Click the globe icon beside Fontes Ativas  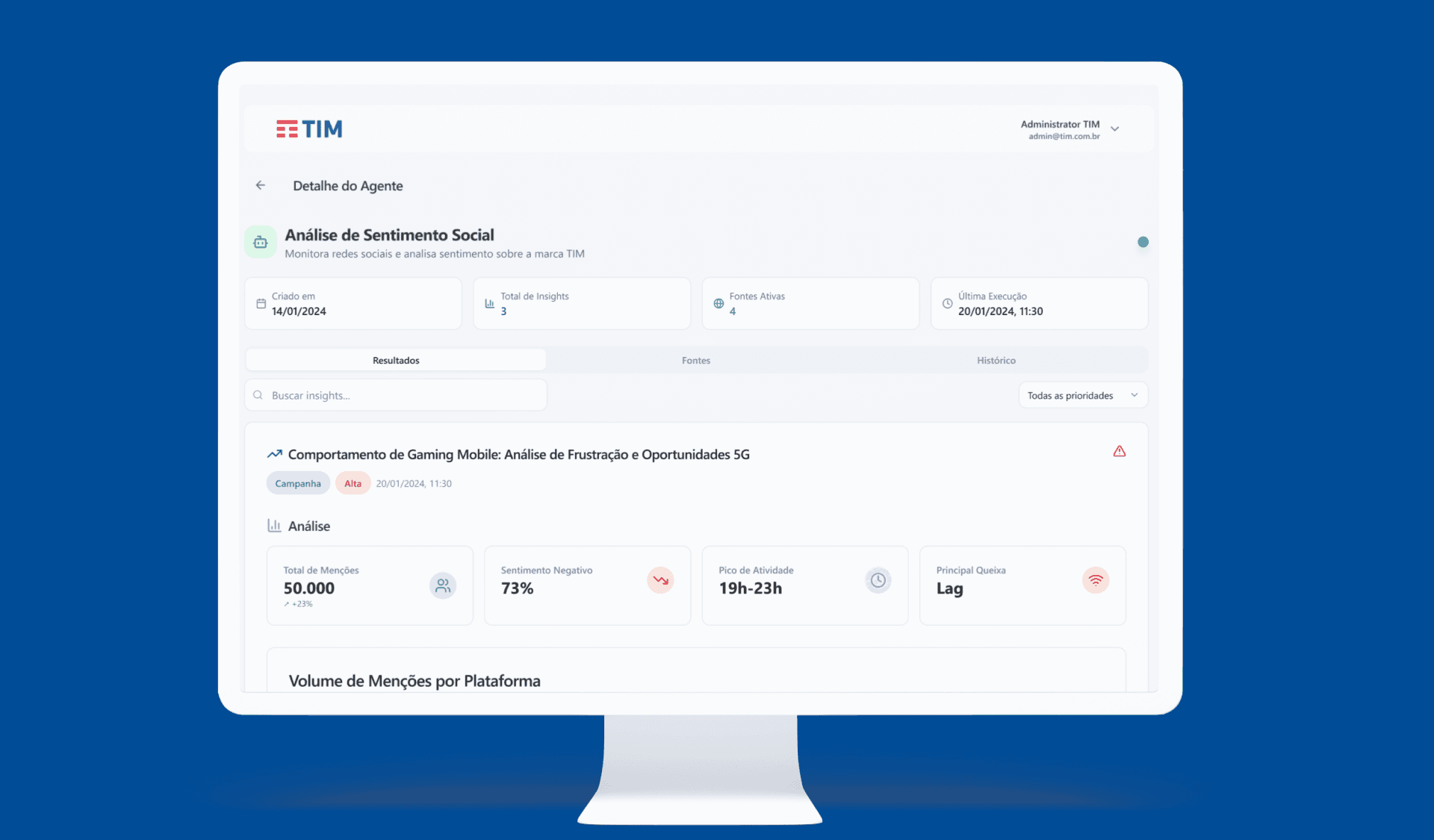pyautogui.click(x=718, y=304)
